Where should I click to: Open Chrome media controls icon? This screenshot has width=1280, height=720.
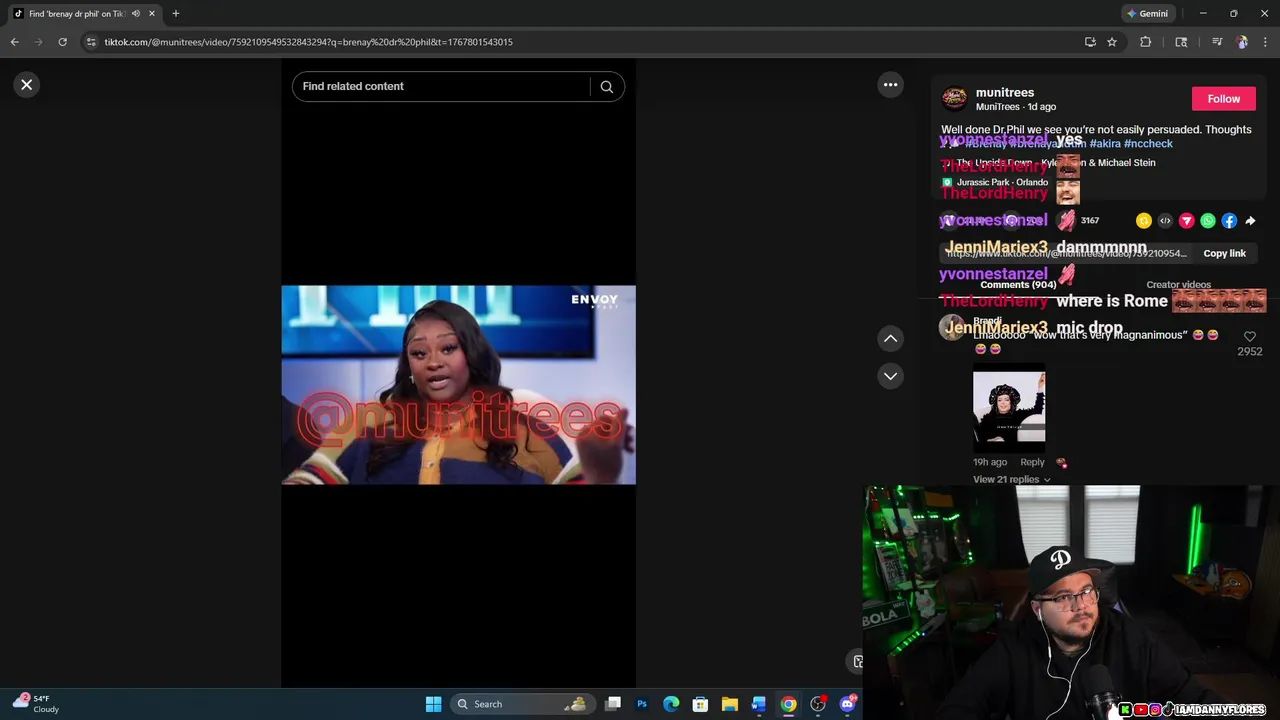1217,42
